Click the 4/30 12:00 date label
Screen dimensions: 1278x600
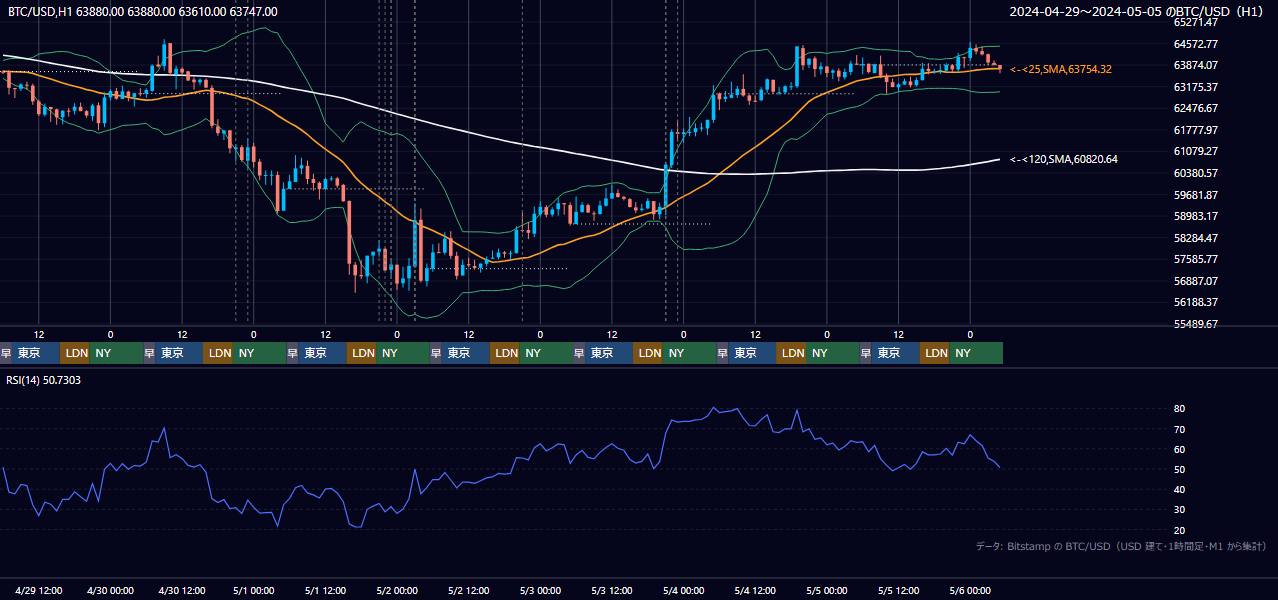coord(182,590)
